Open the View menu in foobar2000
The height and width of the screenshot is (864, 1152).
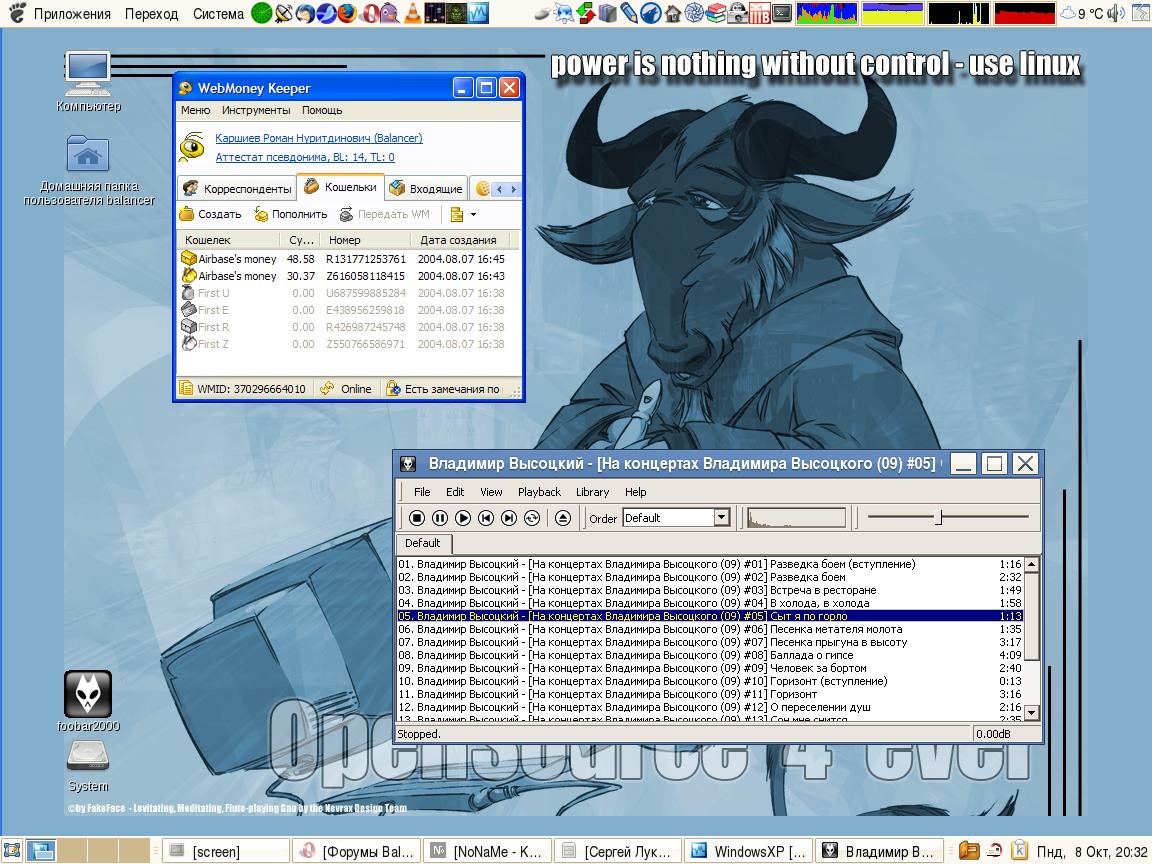tap(491, 492)
